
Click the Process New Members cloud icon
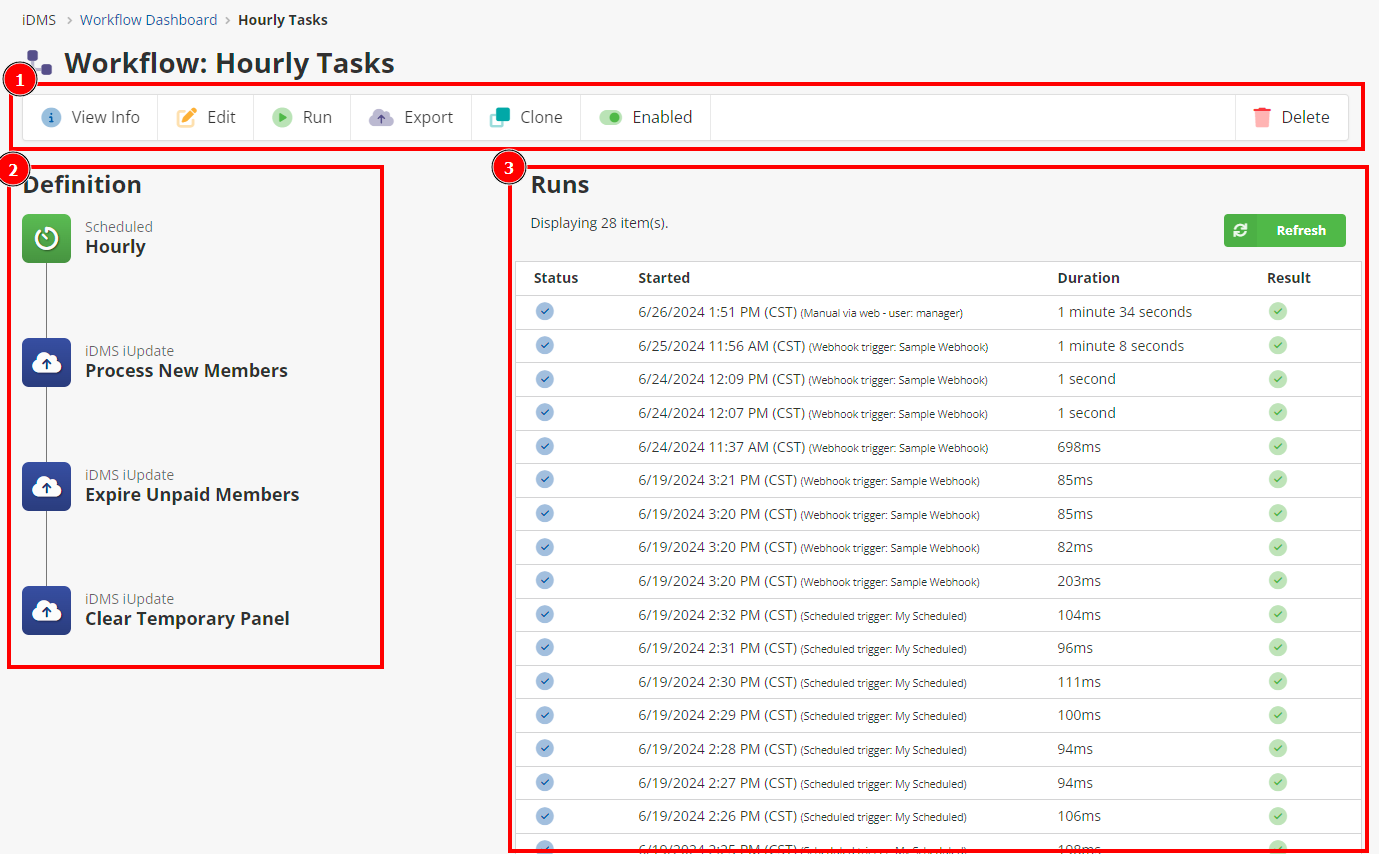click(x=46, y=363)
